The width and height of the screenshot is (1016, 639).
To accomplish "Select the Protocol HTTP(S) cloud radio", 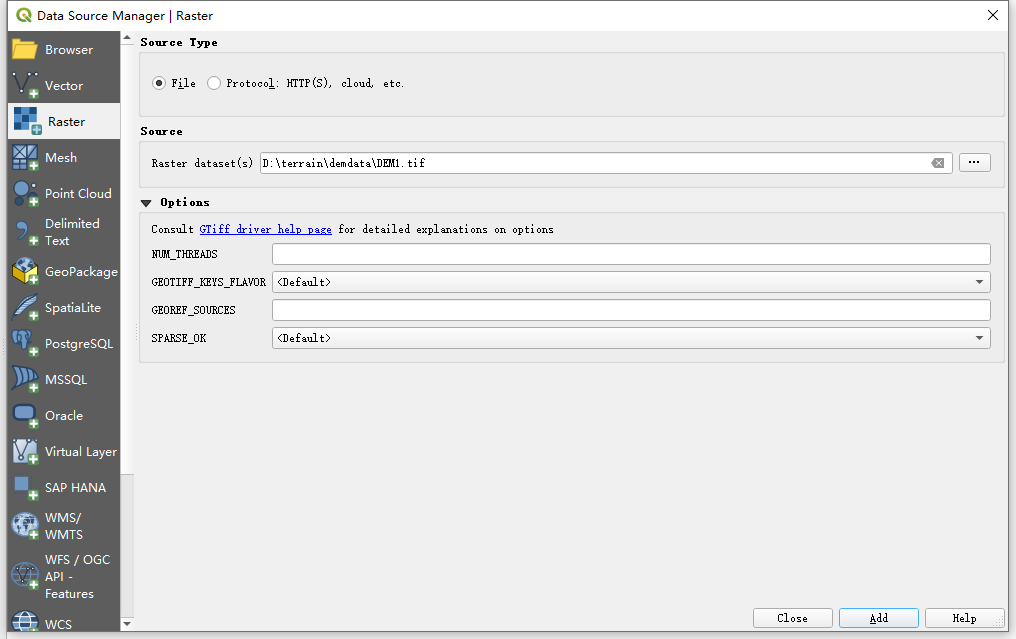I will (214, 83).
